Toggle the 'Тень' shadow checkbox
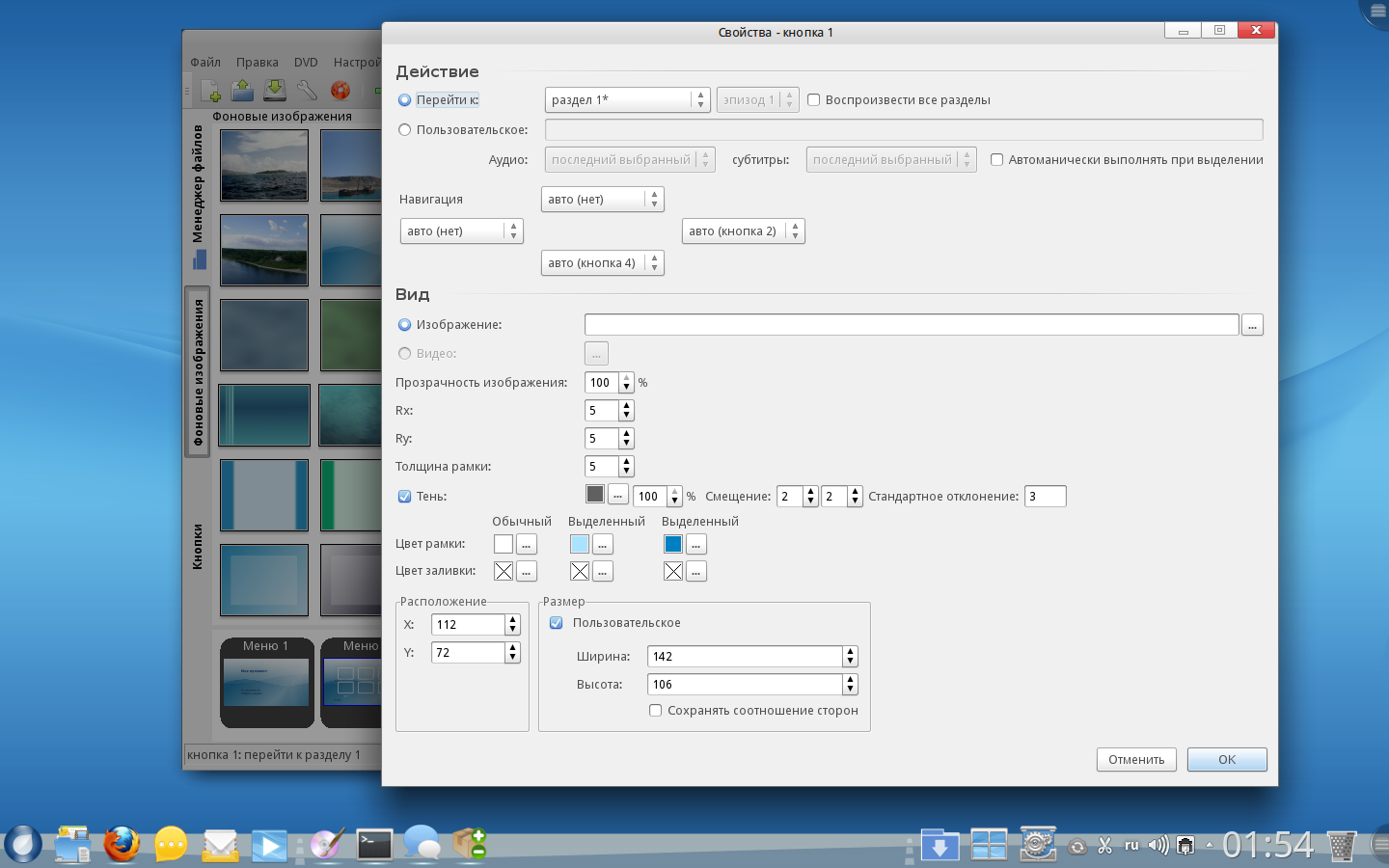The width and height of the screenshot is (1389, 868). pos(405,497)
